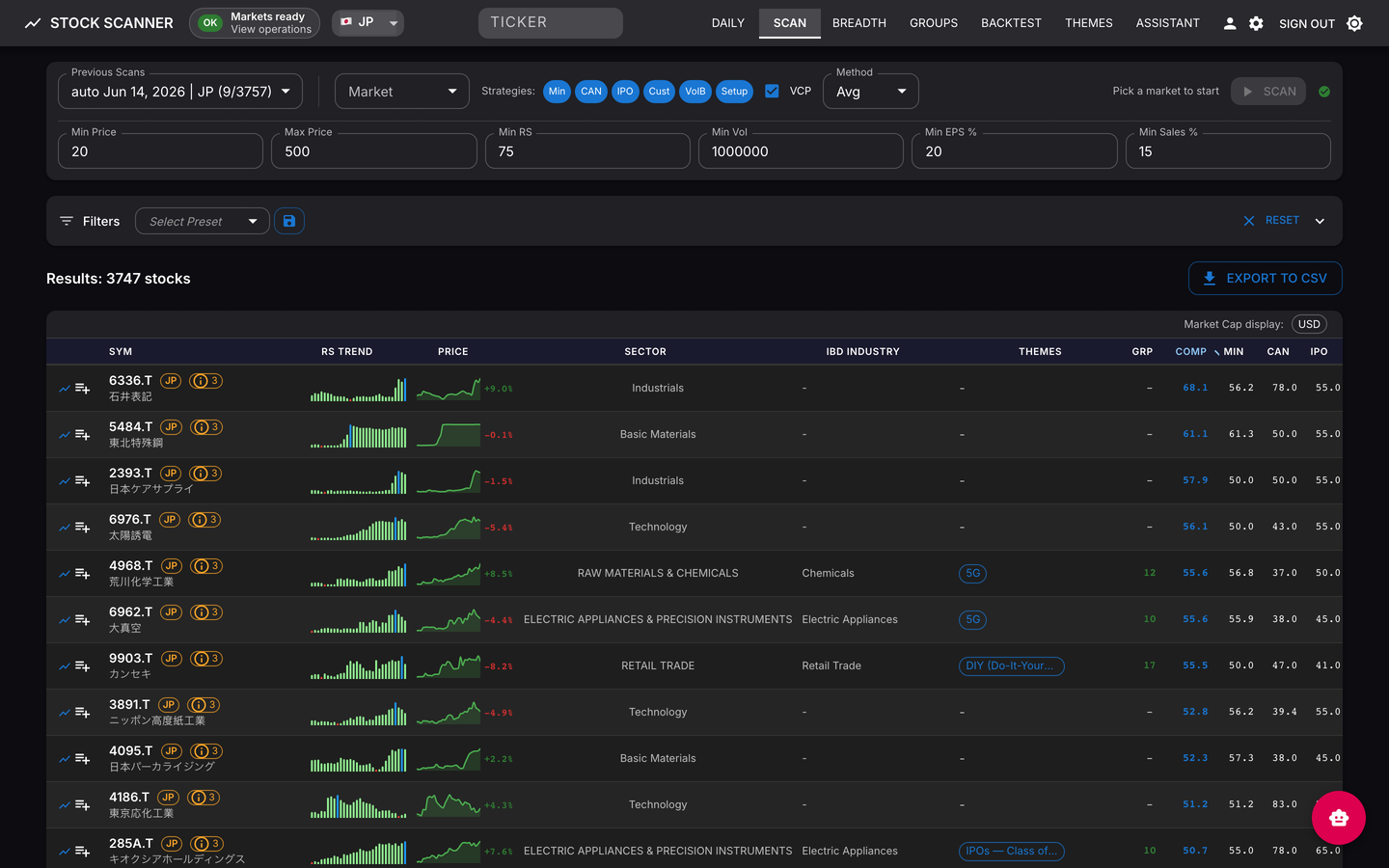This screenshot has height=868, width=1389.
Task: Click the Stock Scanner logo icon
Action: point(33,23)
